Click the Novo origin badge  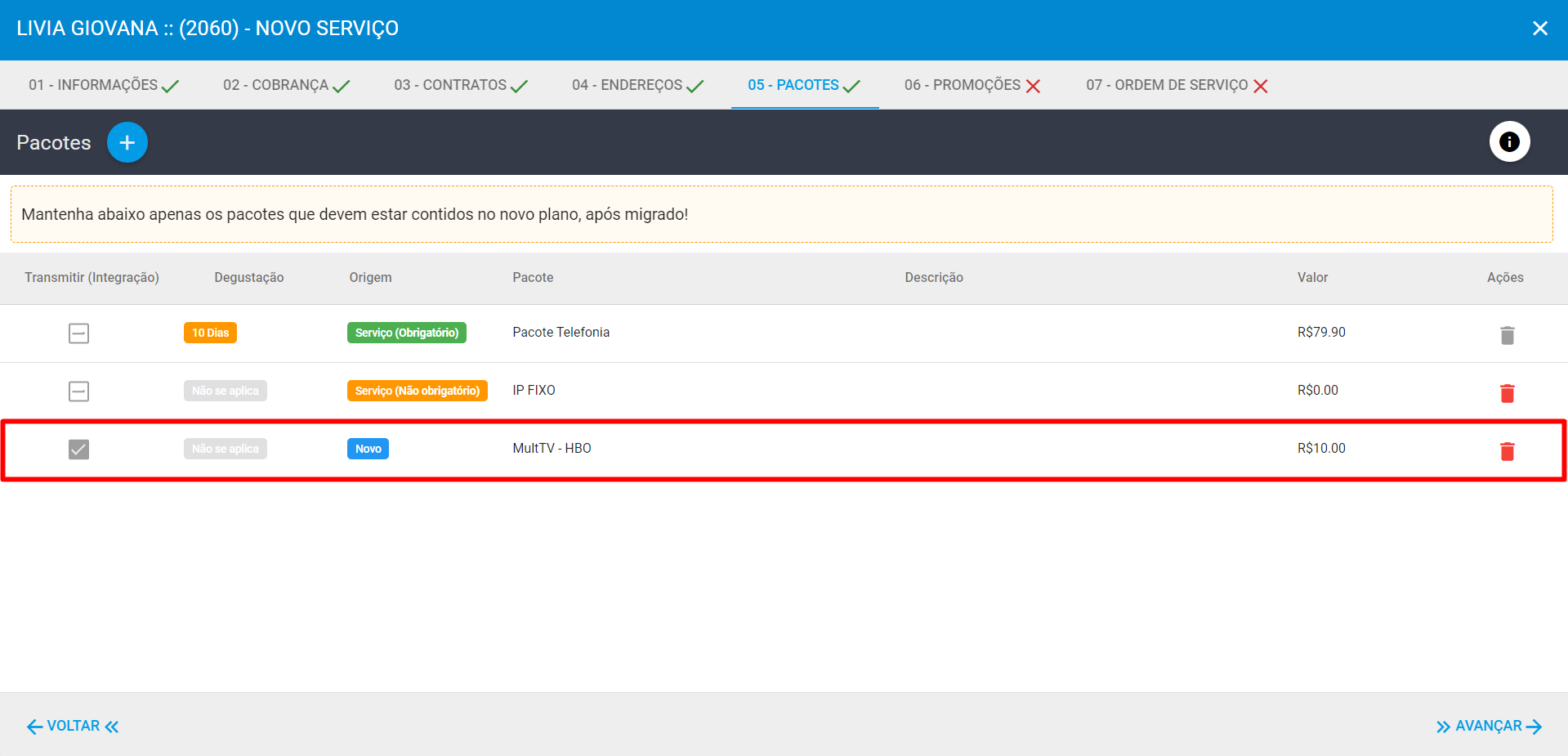coord(368,449)
